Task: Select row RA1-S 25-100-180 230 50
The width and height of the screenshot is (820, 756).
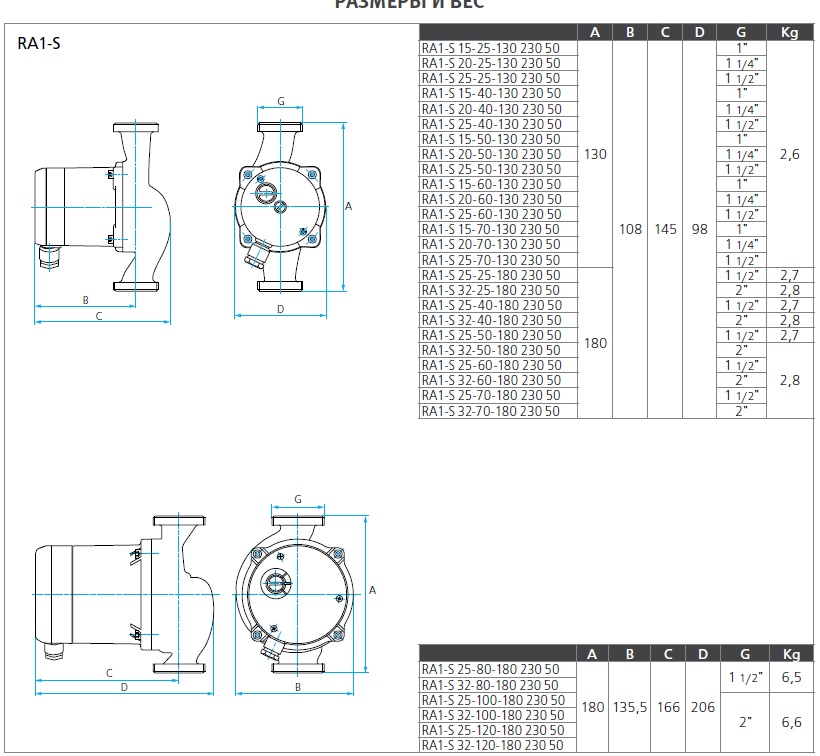Action: (x=498, y=701)
